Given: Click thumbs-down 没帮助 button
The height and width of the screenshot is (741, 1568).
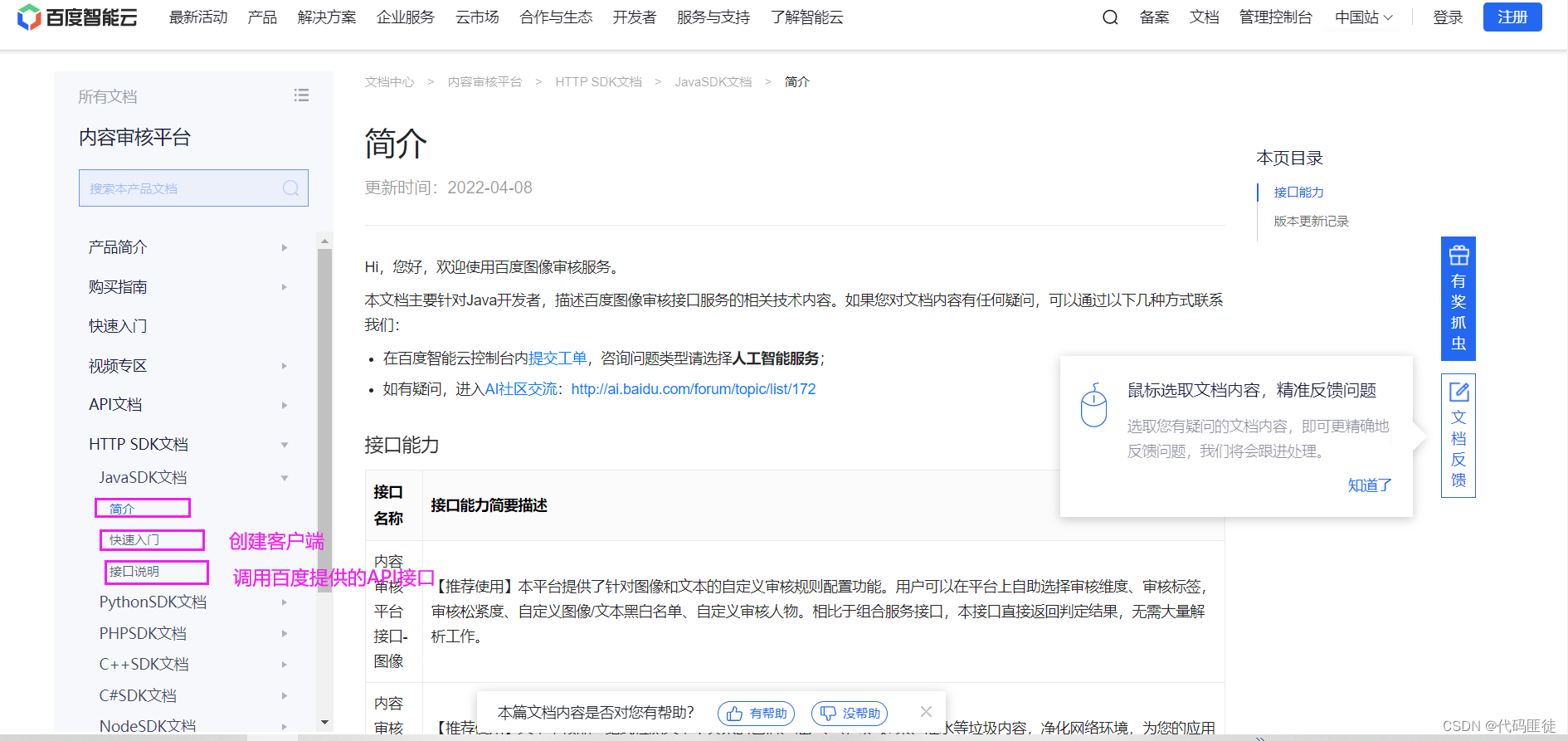Looking at the screenshot, I should (x=850, y=714).
